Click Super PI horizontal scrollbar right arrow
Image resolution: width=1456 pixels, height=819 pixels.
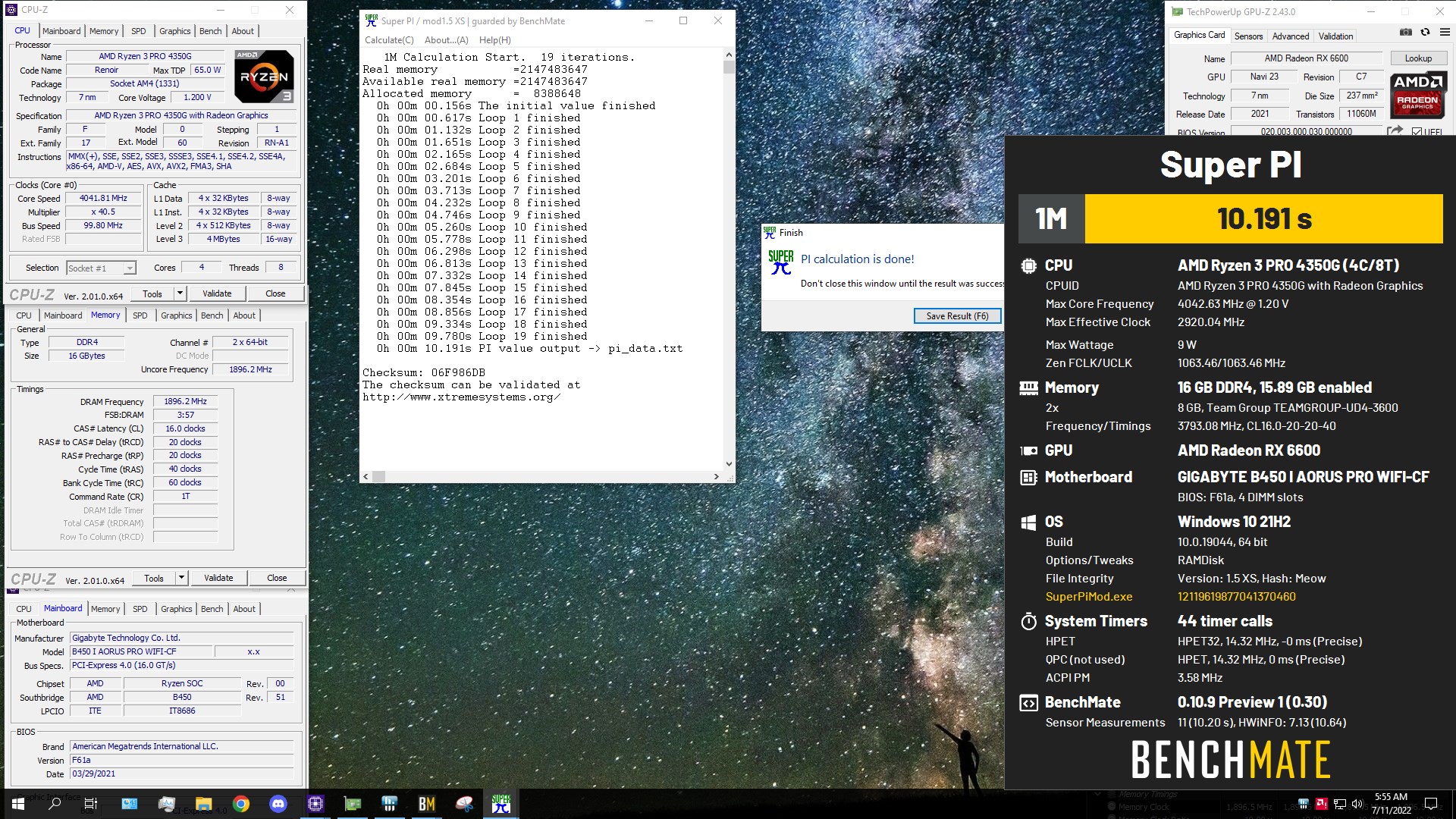(x=716, y=477)
